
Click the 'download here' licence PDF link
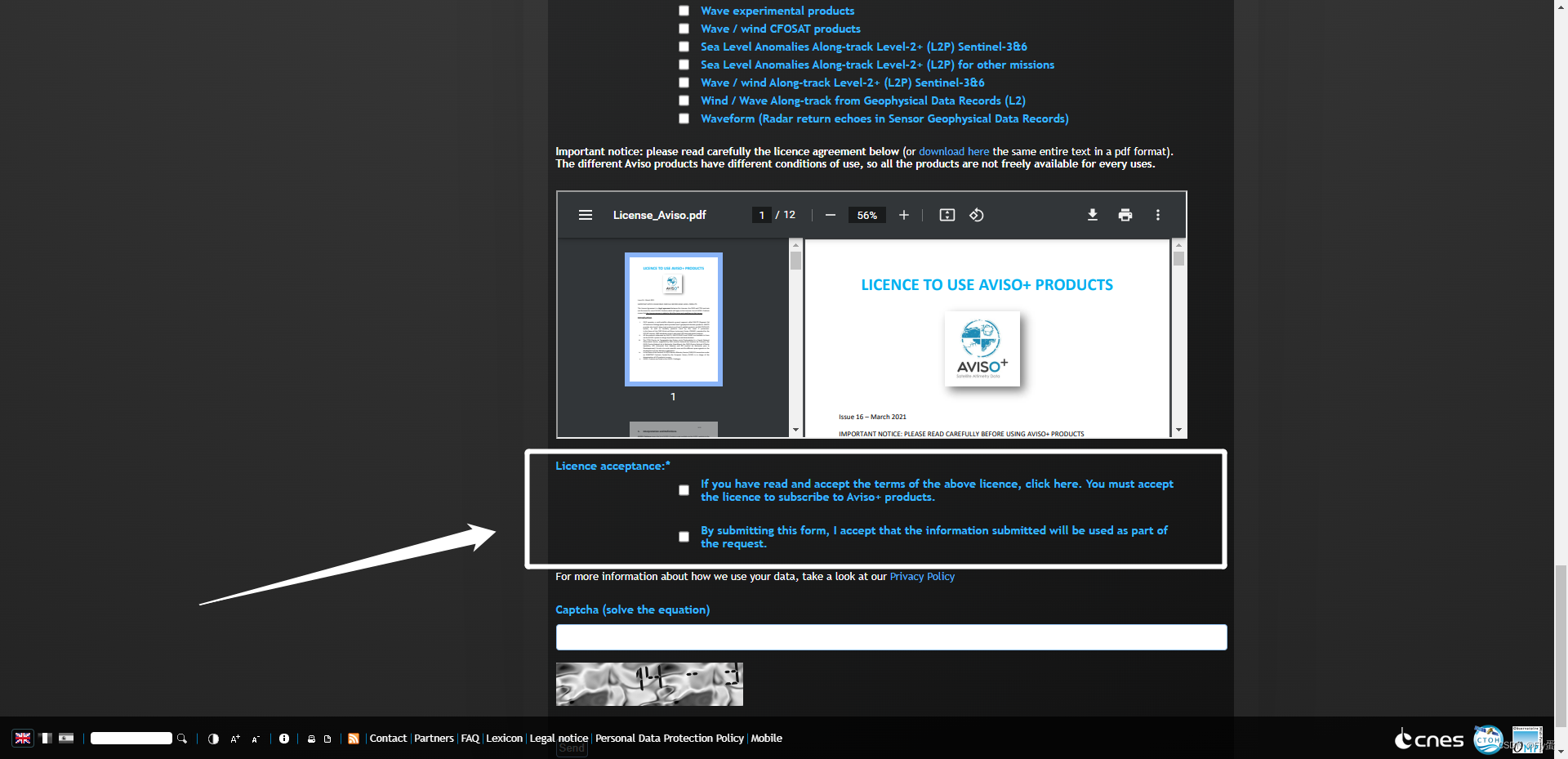point(954,151)
